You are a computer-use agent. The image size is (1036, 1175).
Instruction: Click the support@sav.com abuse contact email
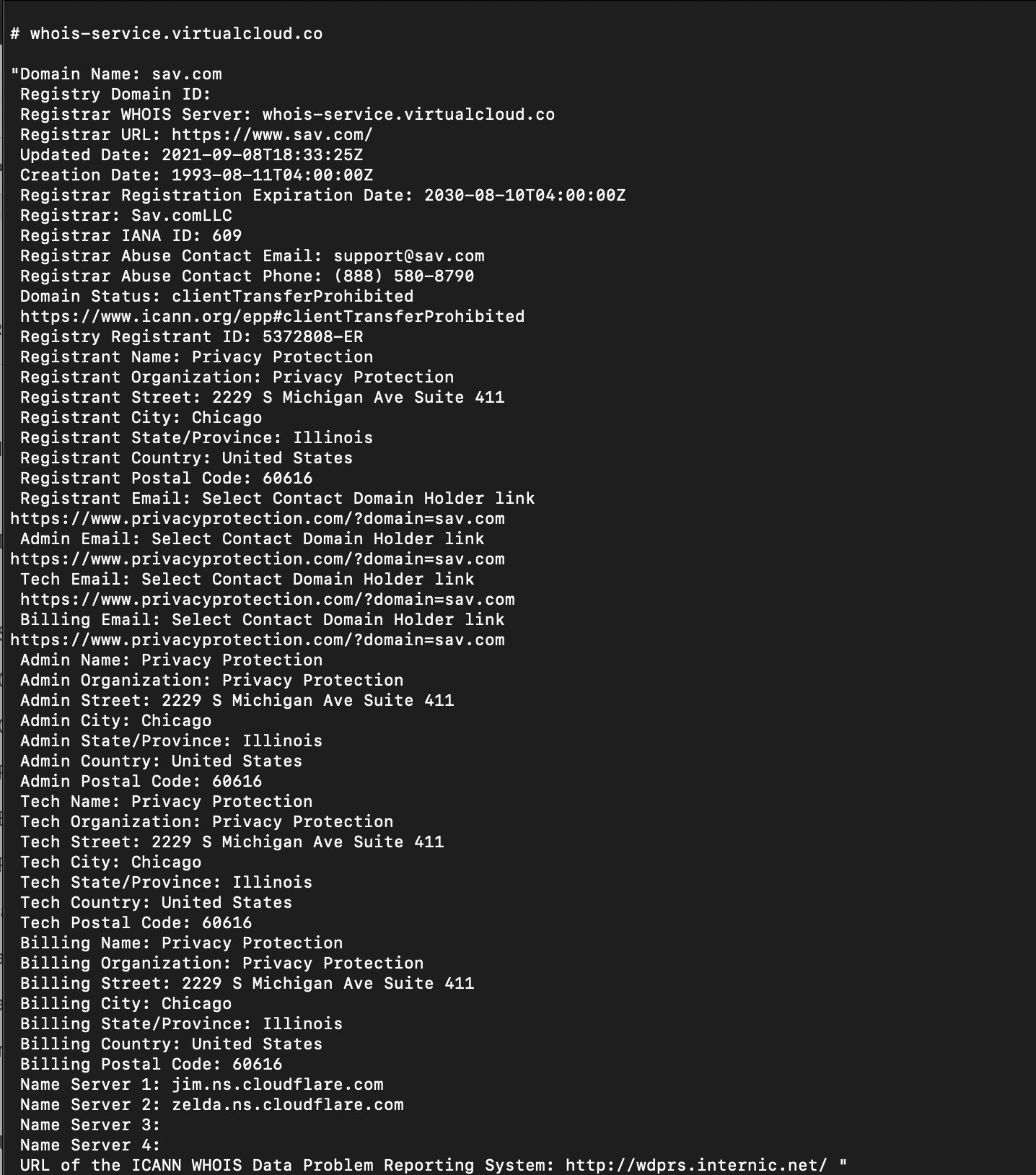click(409, 256)
